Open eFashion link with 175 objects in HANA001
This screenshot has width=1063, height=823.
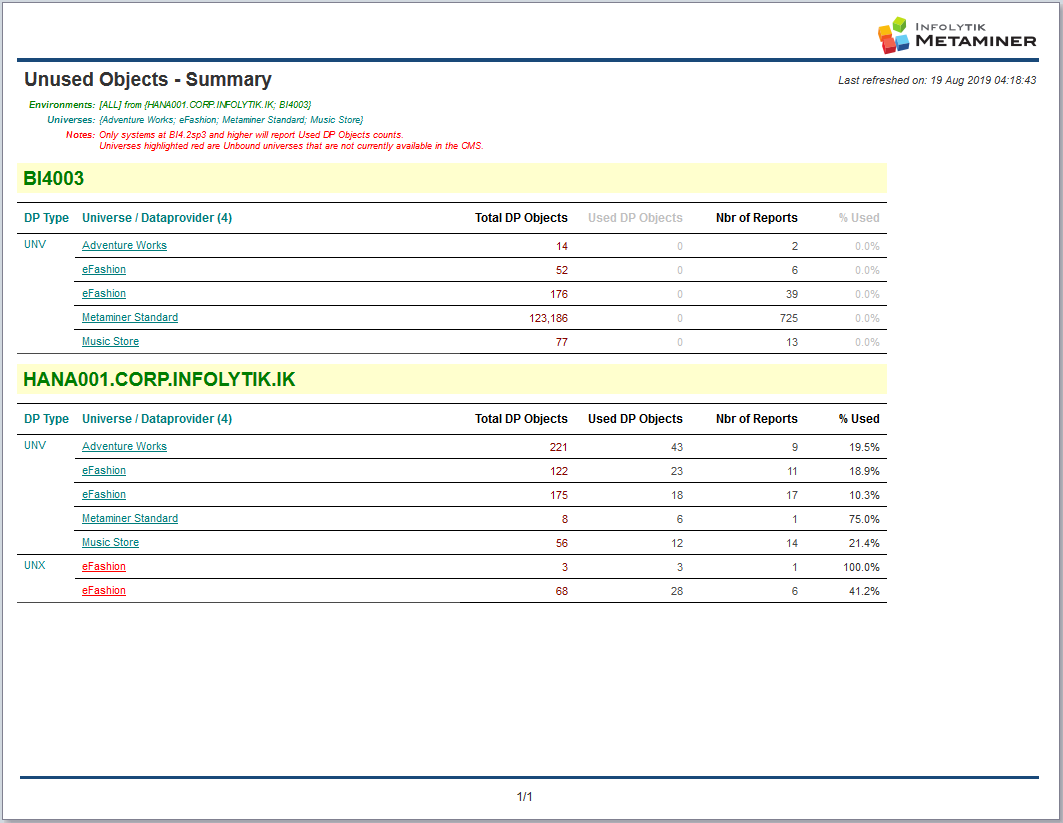click(104, 494)
